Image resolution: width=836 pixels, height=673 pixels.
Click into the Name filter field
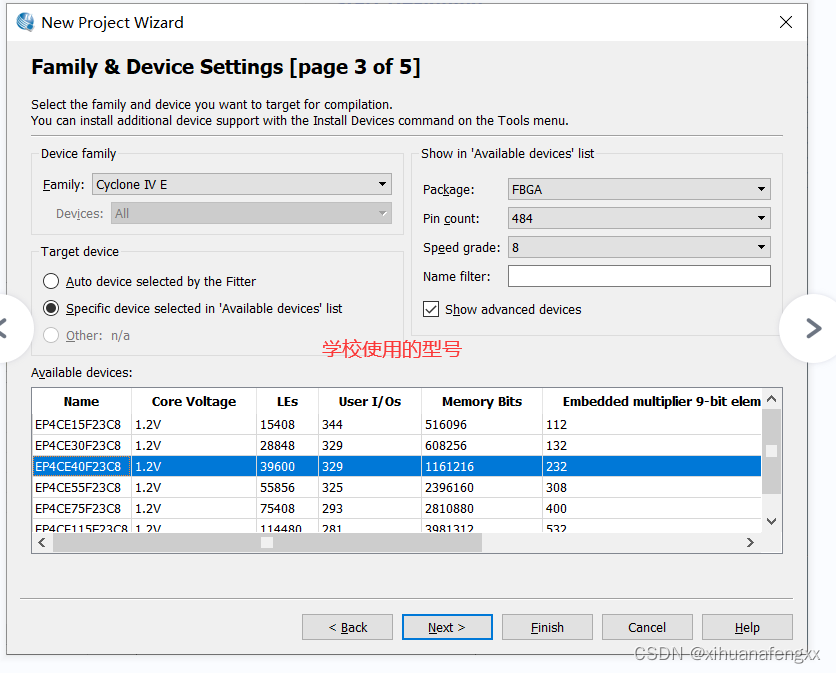[x=639, y=276]
